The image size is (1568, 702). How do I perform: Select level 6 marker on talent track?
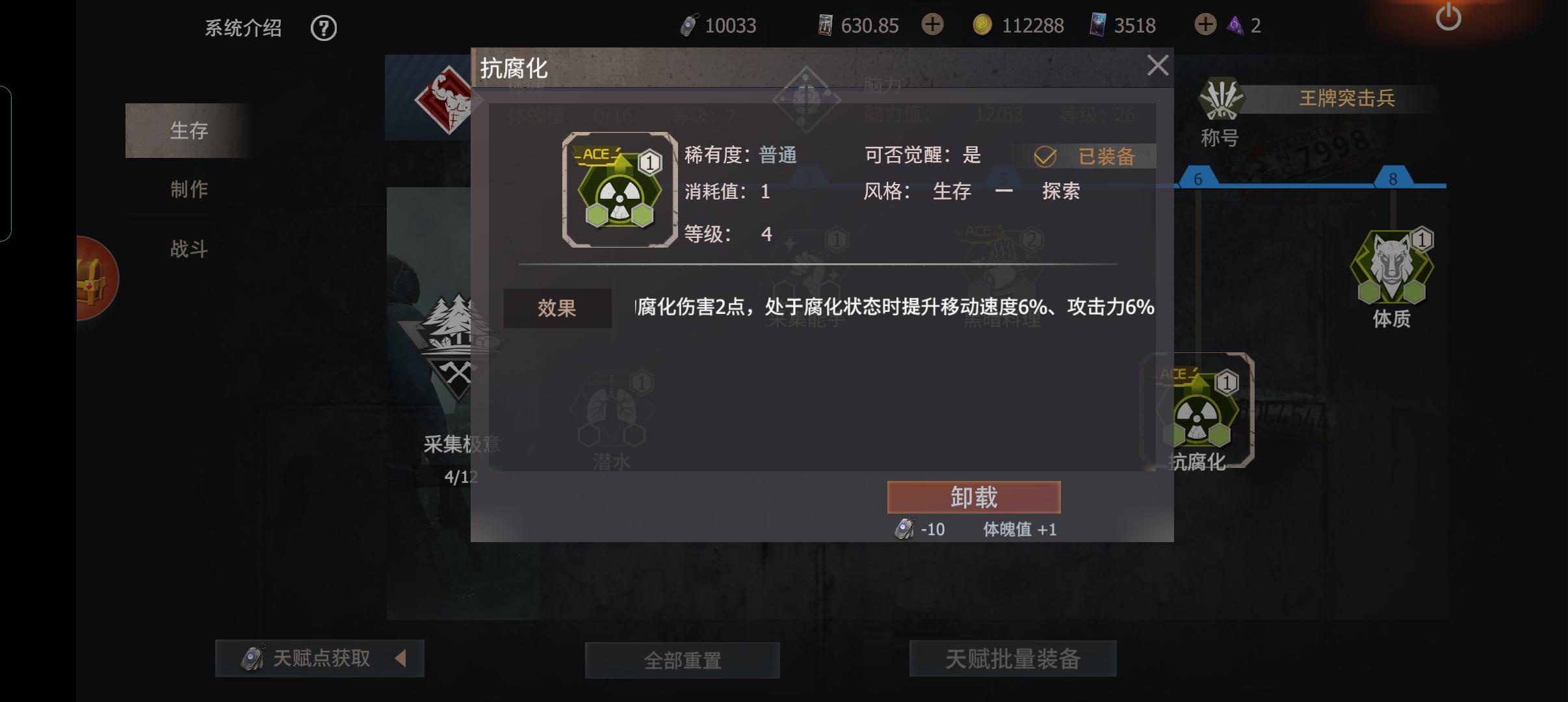tap(1198, 178)
